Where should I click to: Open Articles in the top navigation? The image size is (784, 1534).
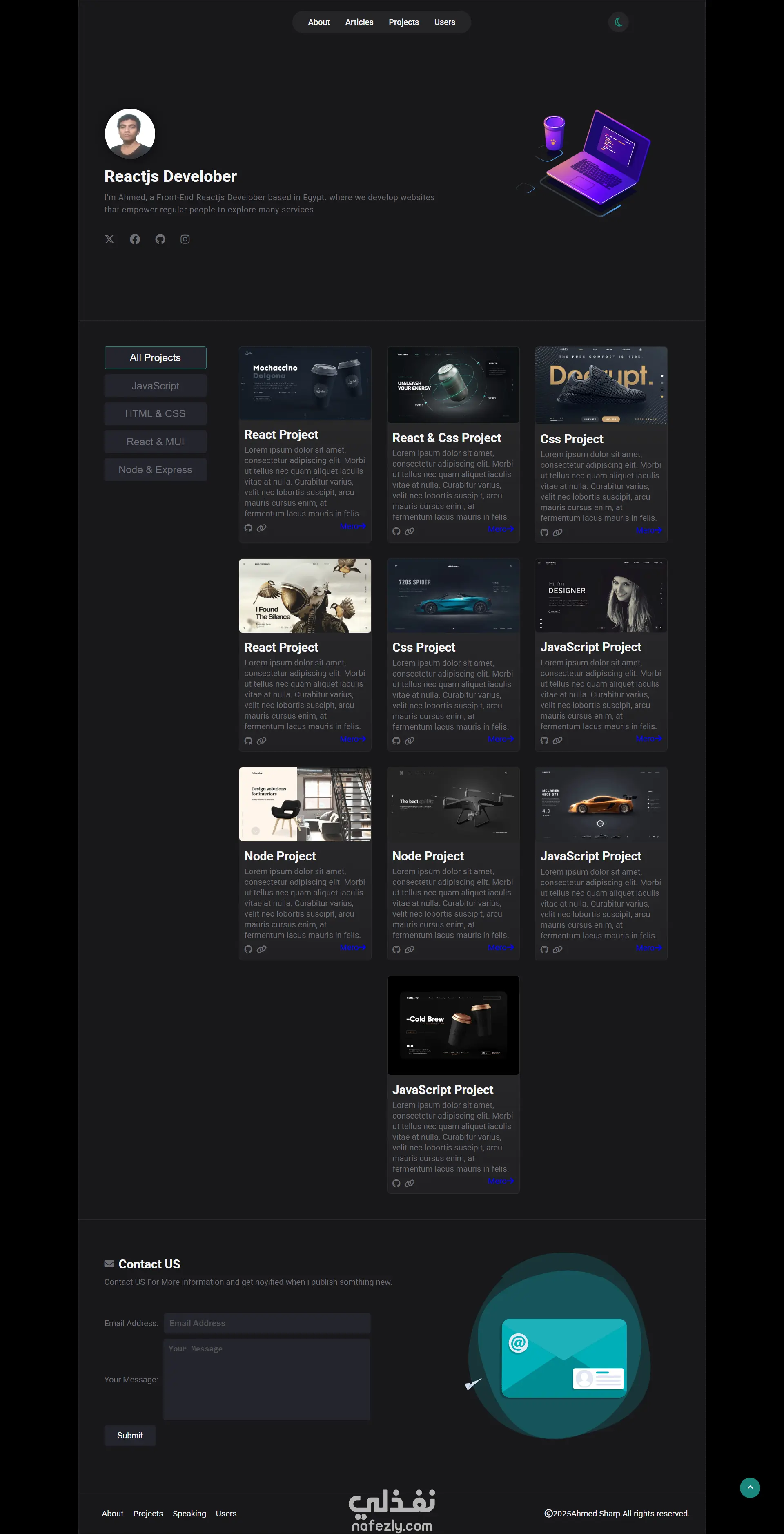click(359, 22)
